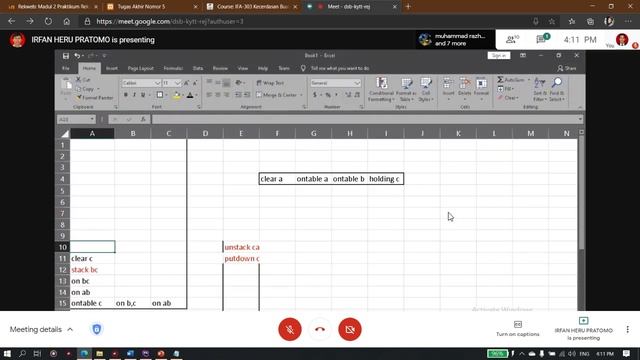Image resolution: width=640 pixels, height=360 pixels.
Task: Unmute the microphone in Meet
Action: pyautogui.click(x=290, y=329)
